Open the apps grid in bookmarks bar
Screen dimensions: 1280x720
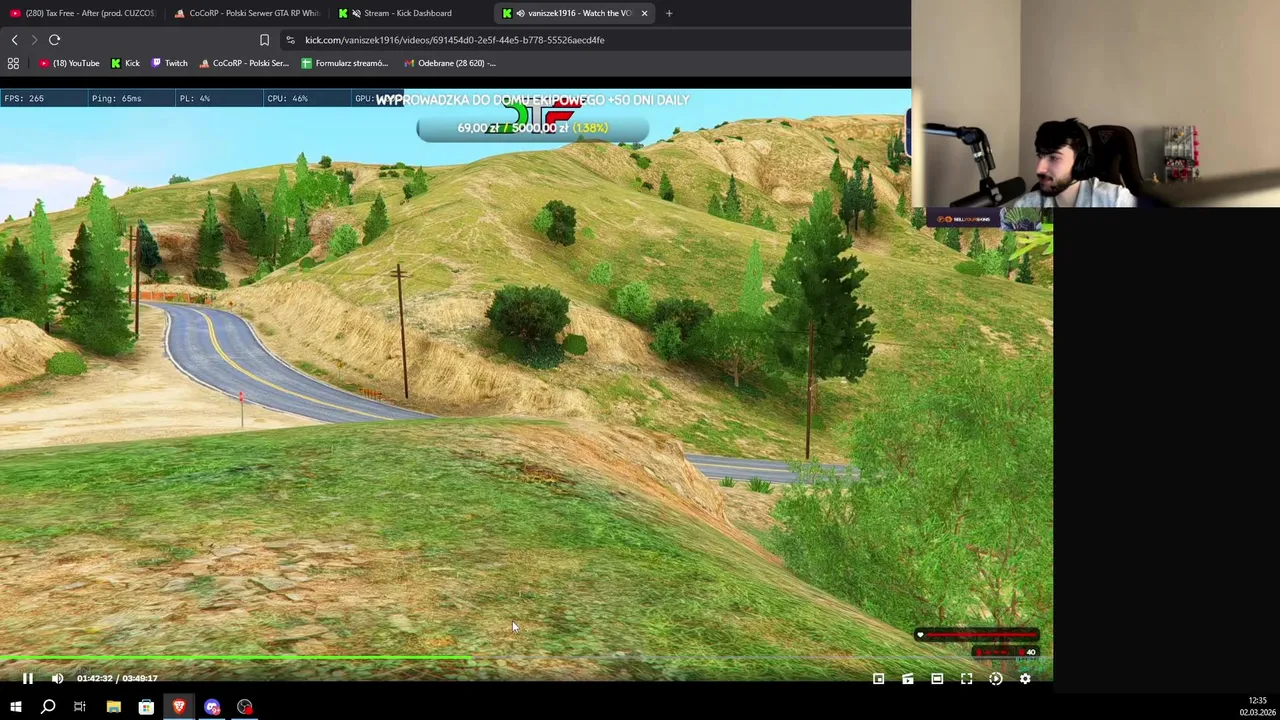[13, 63]
